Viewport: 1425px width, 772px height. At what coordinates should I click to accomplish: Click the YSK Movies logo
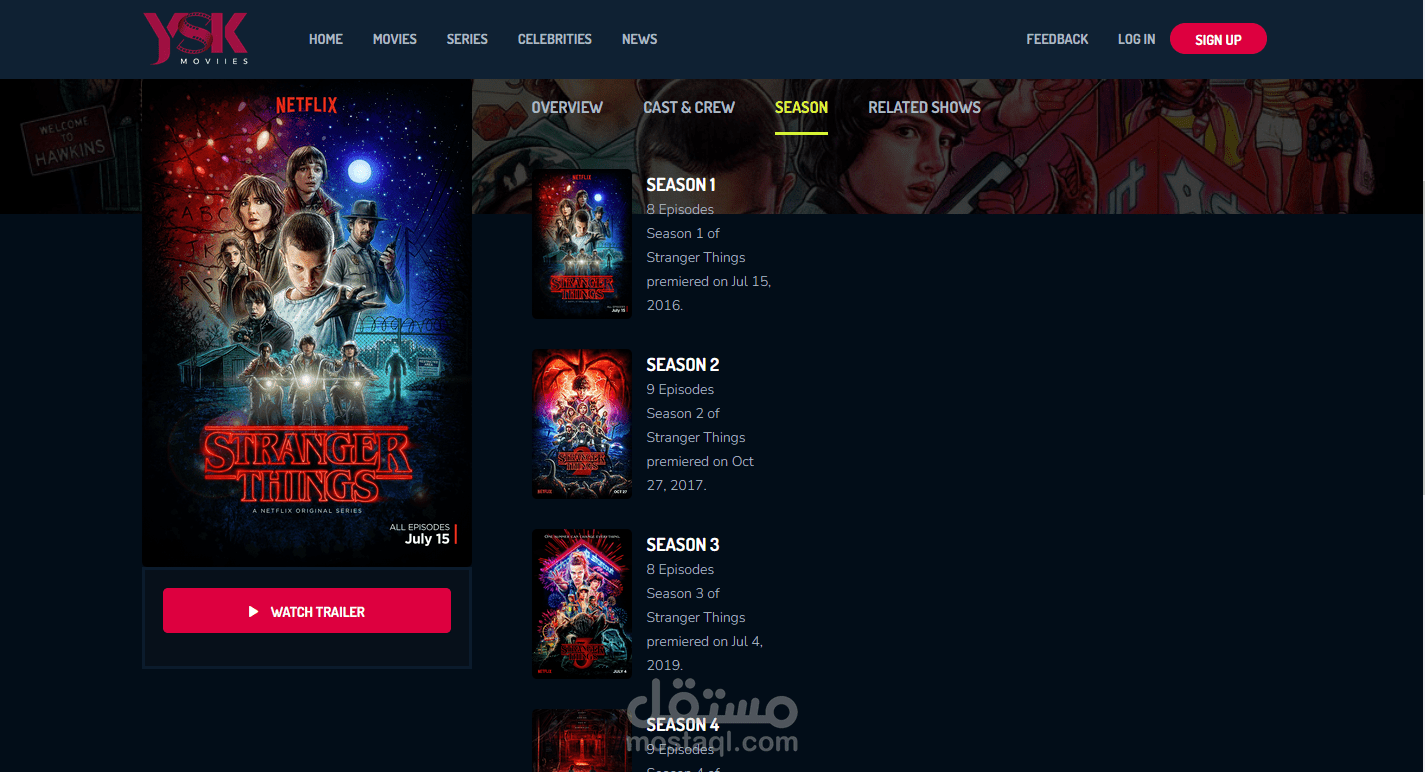pos(196,38)
